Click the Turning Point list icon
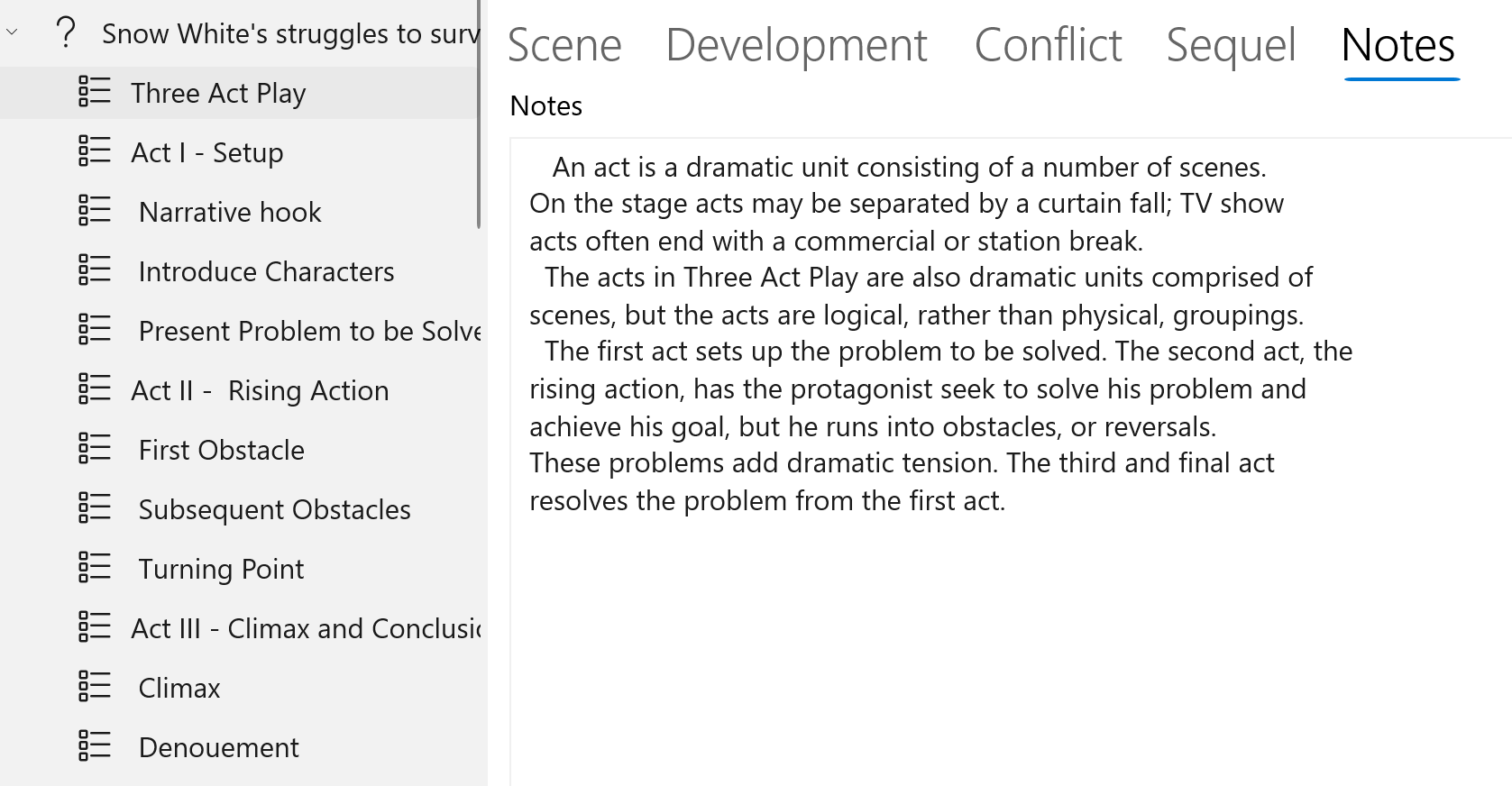The width and height of the screenshot is (1512, 786). pos(95,568)
